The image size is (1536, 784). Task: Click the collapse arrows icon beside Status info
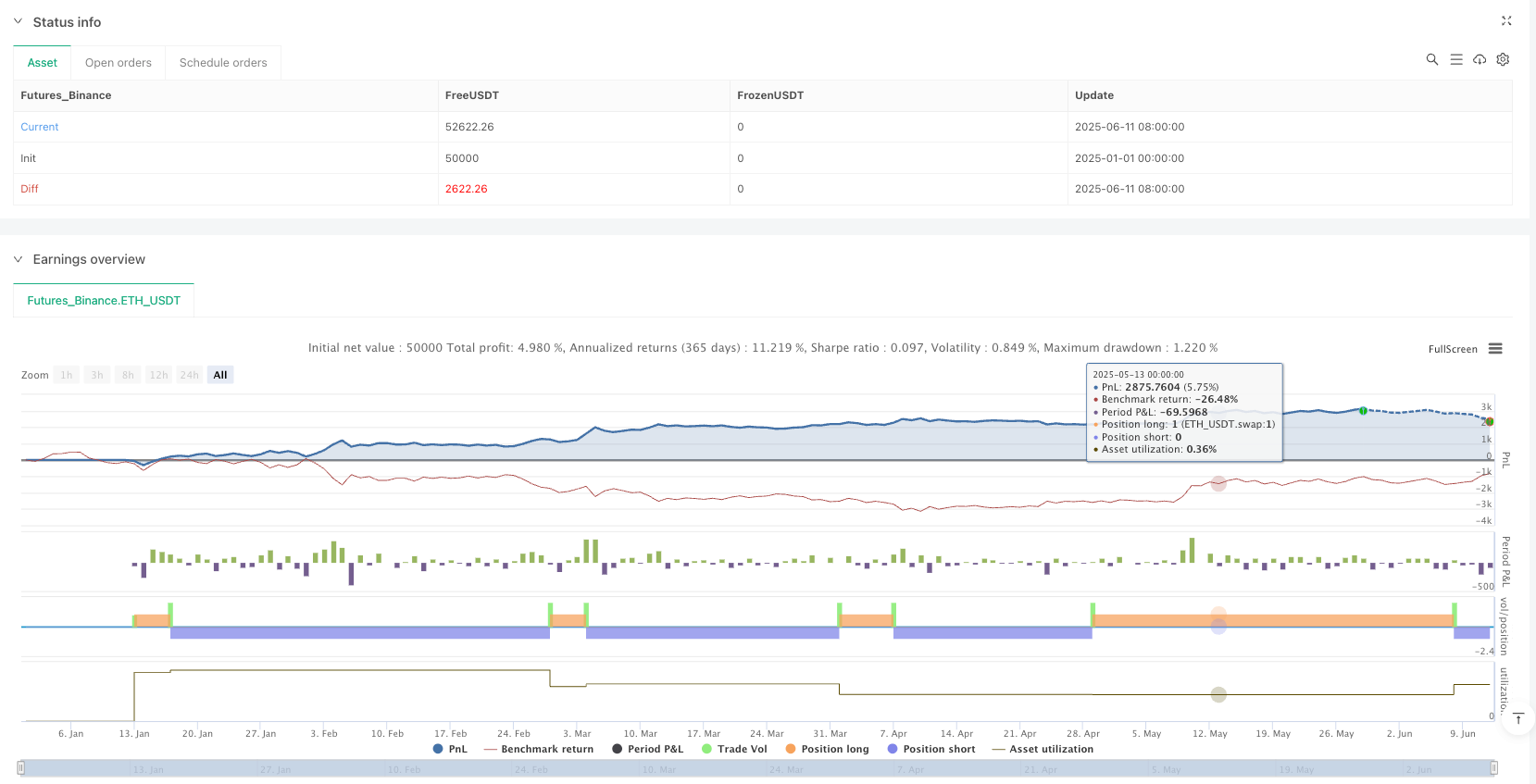tap(1505, 20)
